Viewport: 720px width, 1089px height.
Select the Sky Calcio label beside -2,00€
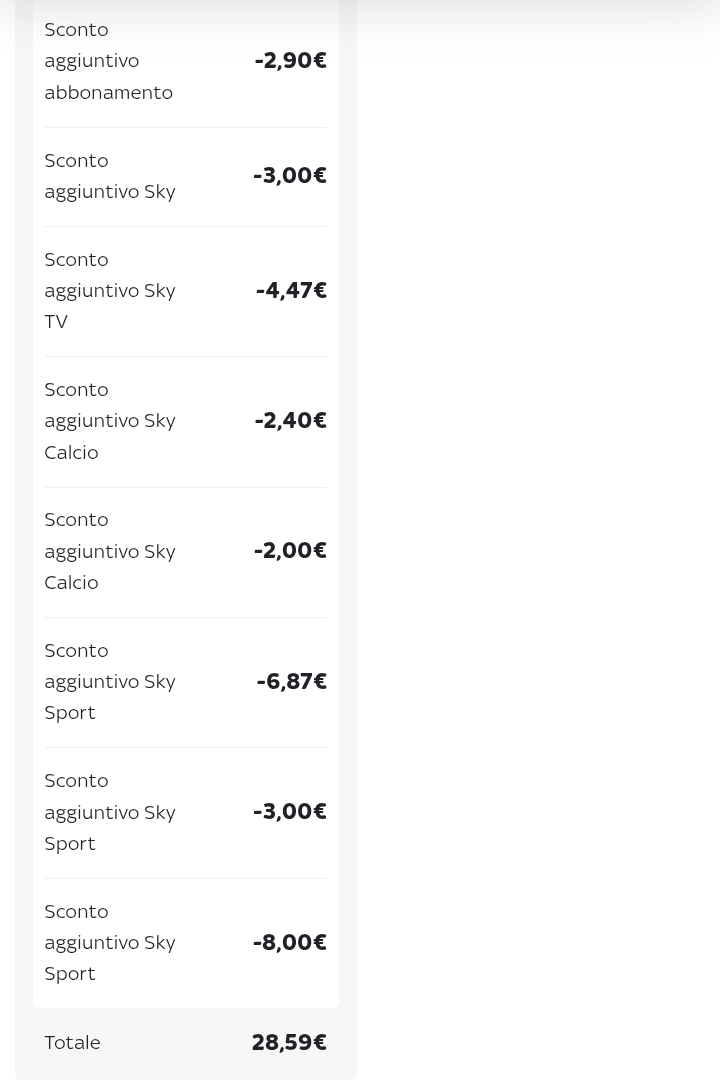point(110,551)
